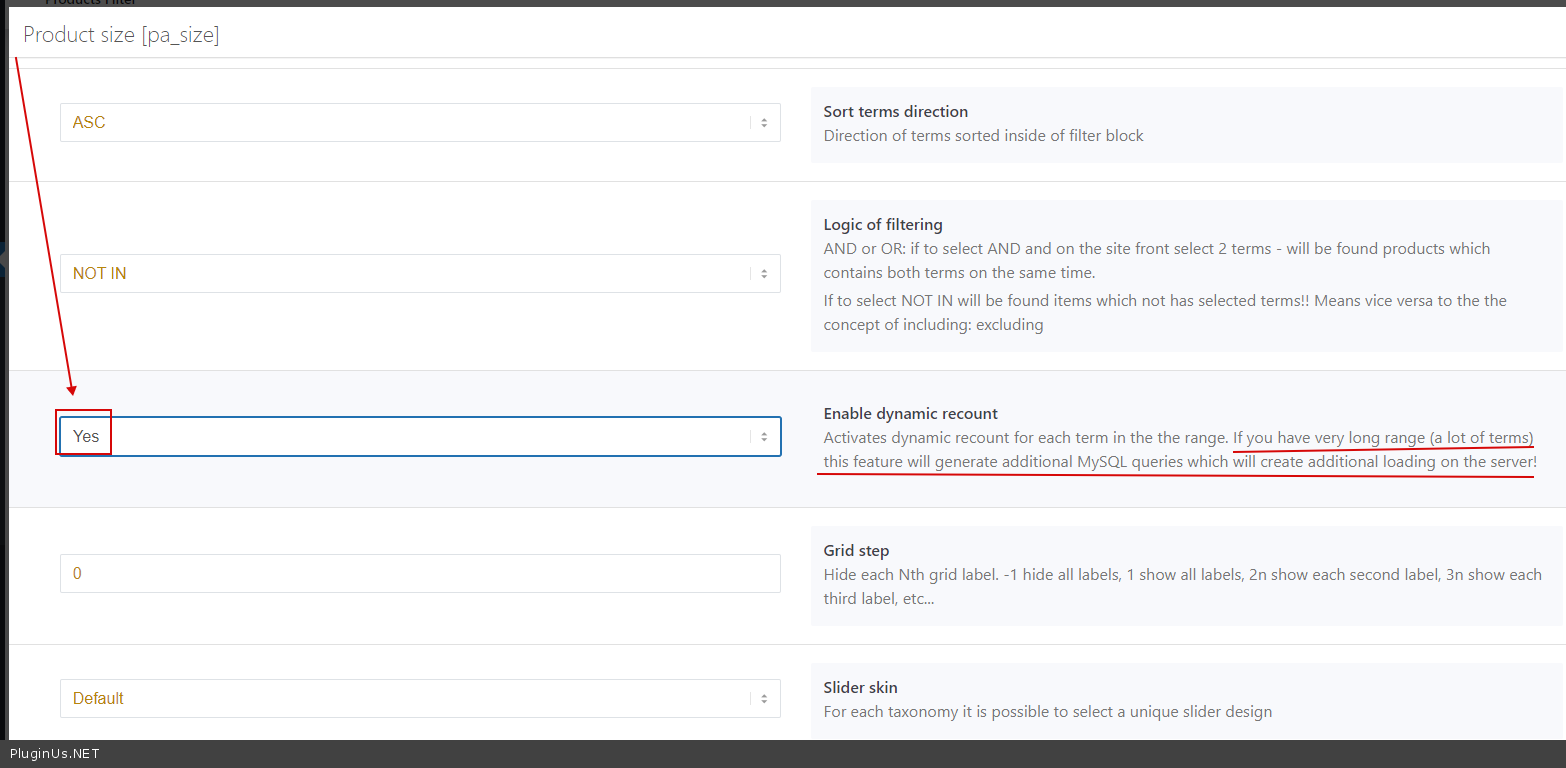
Task: Click the 'Logic of filtering' heading
Action: (882, 225)
